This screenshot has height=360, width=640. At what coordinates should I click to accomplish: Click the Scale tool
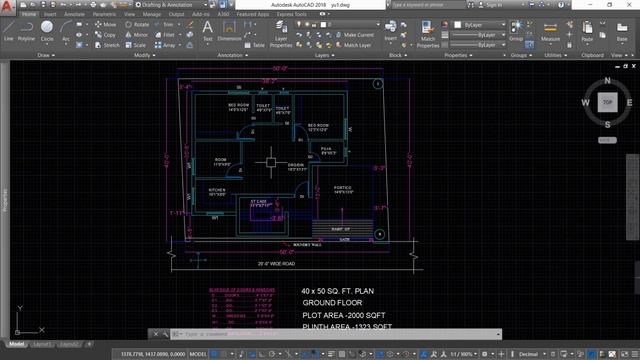pos(136,45)
